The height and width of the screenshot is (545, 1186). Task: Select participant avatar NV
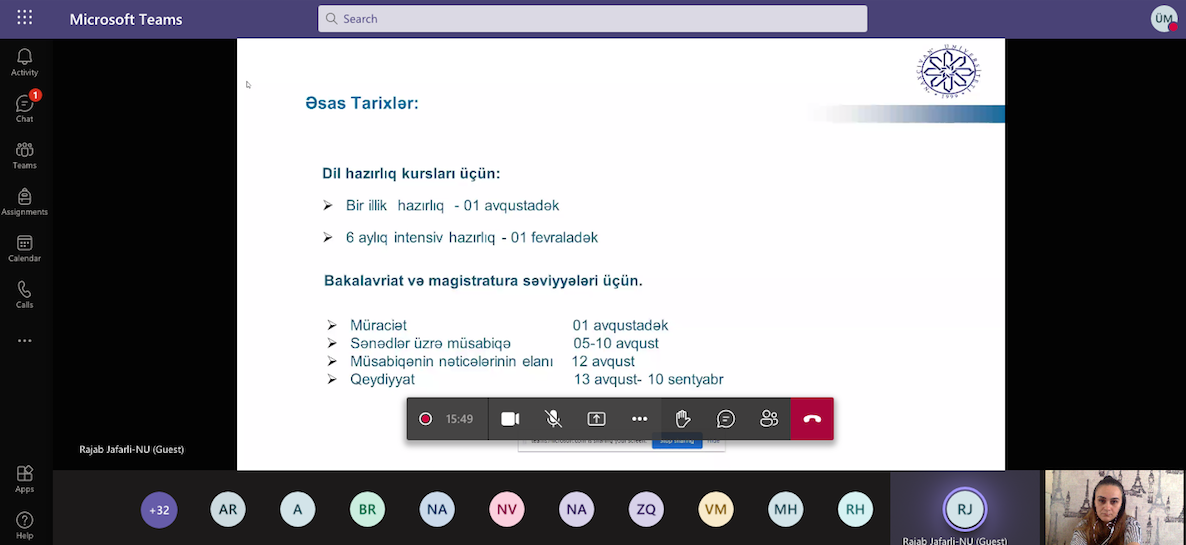(x=506, y=509)
